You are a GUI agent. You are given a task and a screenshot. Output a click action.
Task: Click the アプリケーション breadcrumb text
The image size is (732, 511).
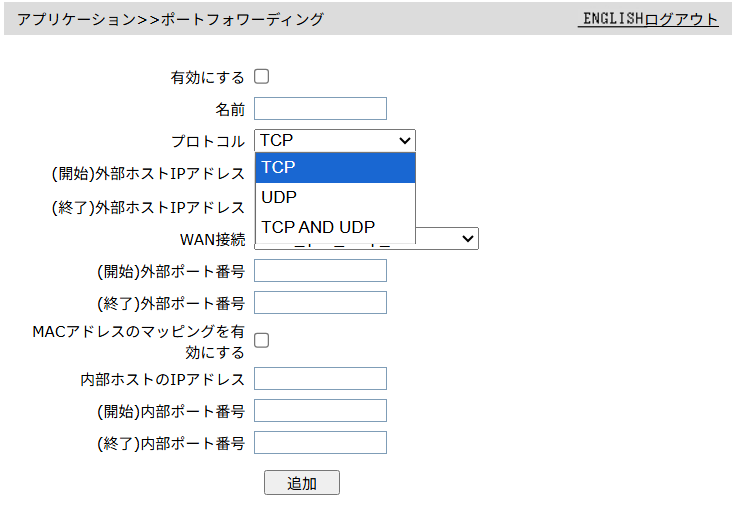[76, 19]
